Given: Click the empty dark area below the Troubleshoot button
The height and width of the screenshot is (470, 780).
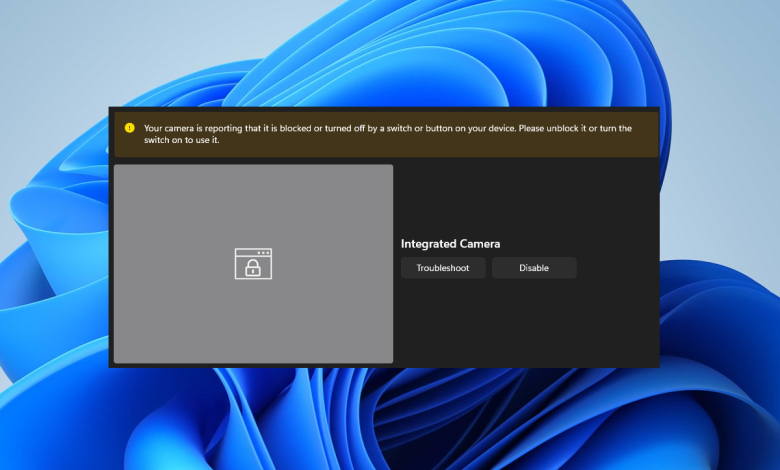Looking at the screenshot, I should [x=443, y=320].
